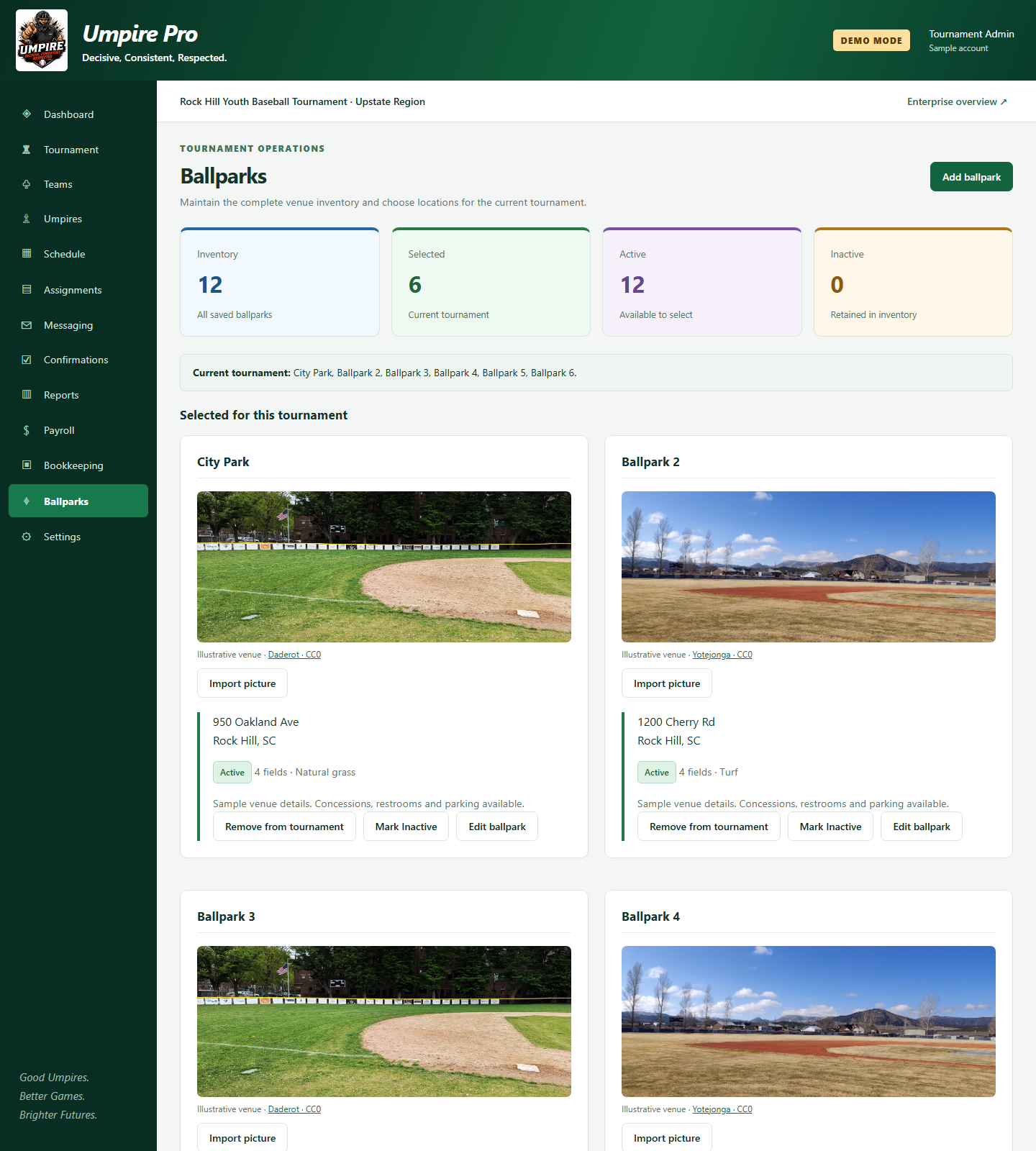The image size is (1036, 1151).
Task: Click the Ballpark 2 venue photo
Action: pyautogui.click(x=809, y=567)
